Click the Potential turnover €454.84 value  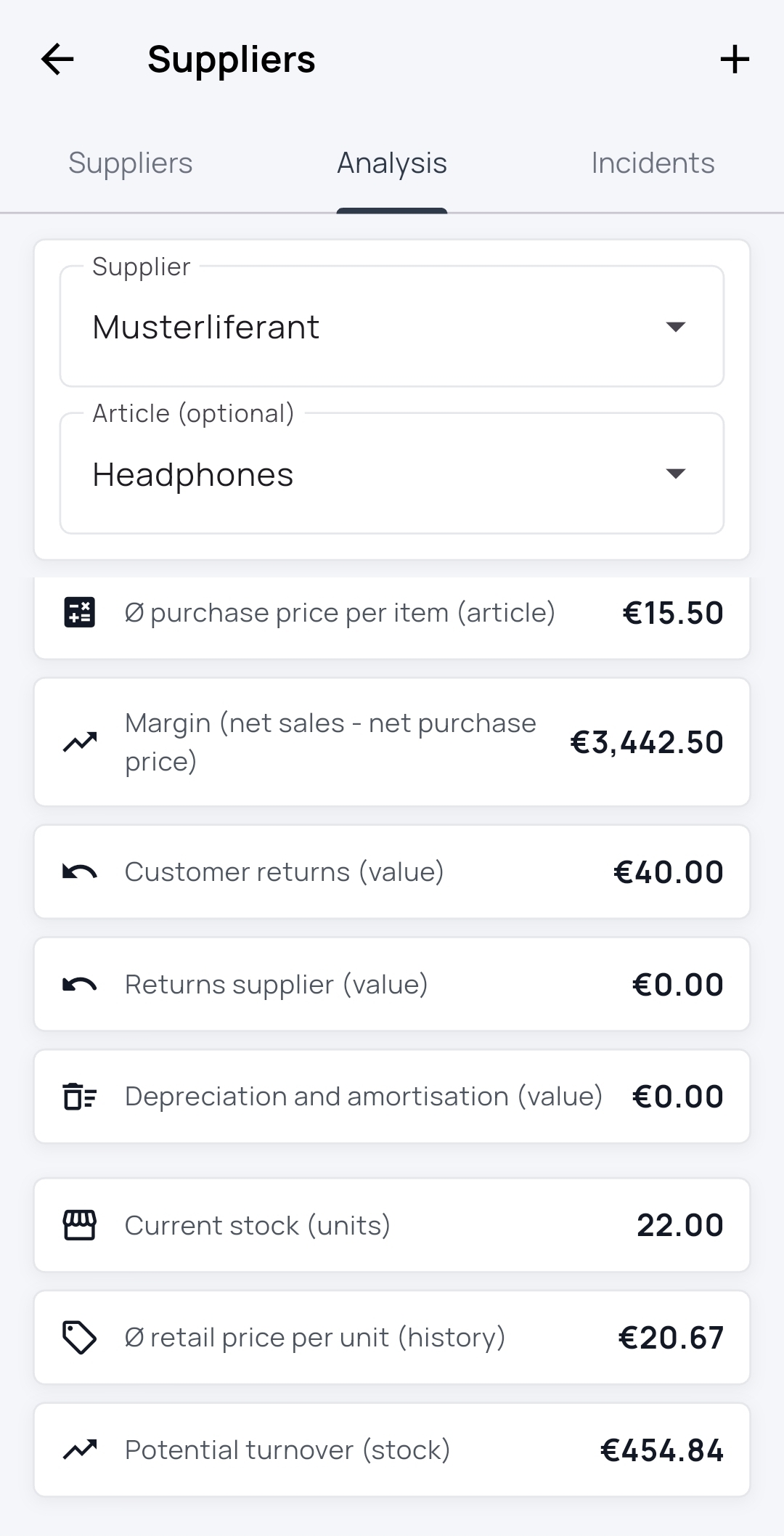pos(661,1450)
